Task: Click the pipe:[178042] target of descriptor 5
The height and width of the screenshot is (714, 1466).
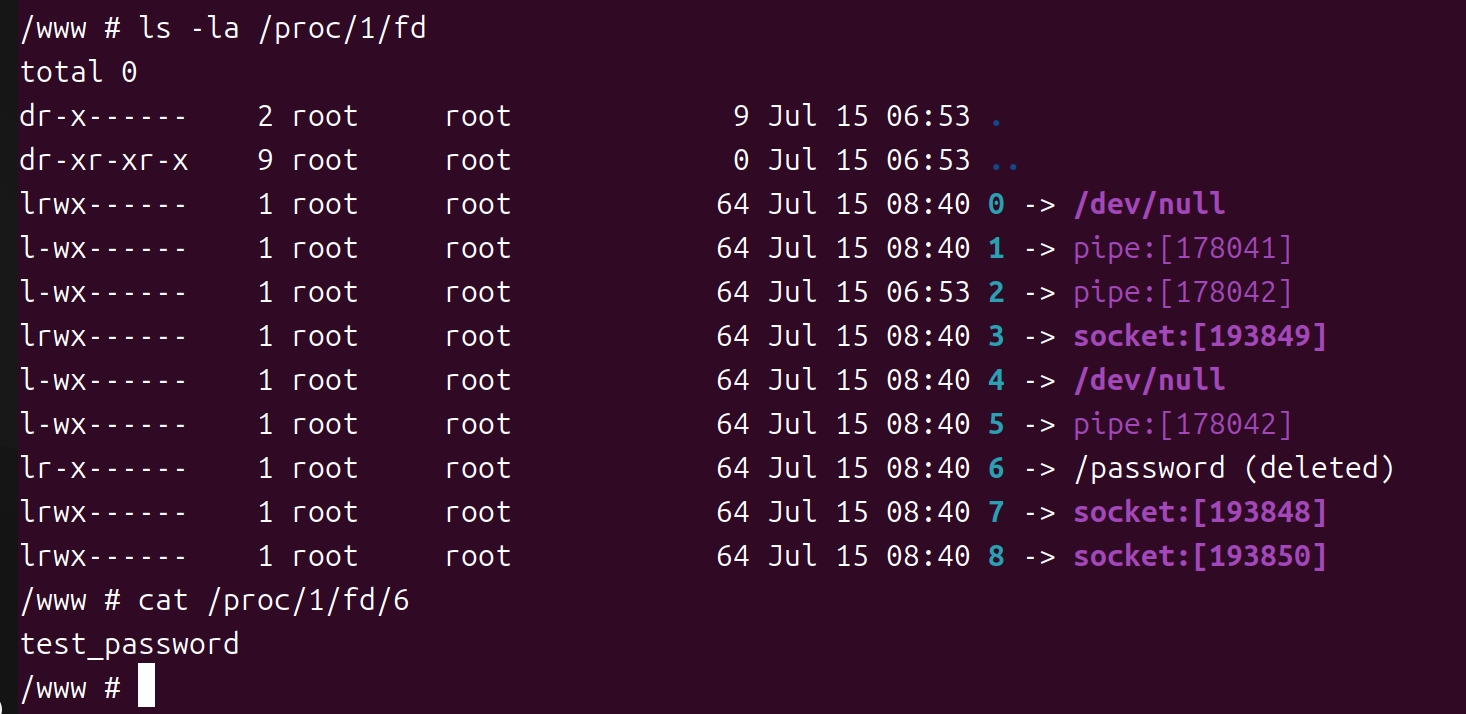Action: point(1182,424)
